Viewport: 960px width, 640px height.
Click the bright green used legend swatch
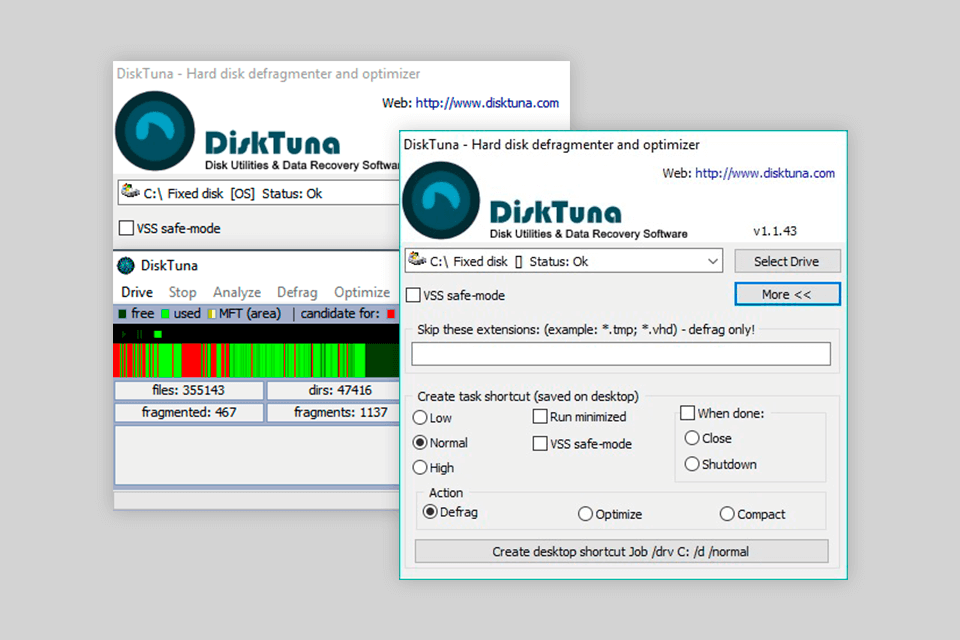tap(165, 314)
